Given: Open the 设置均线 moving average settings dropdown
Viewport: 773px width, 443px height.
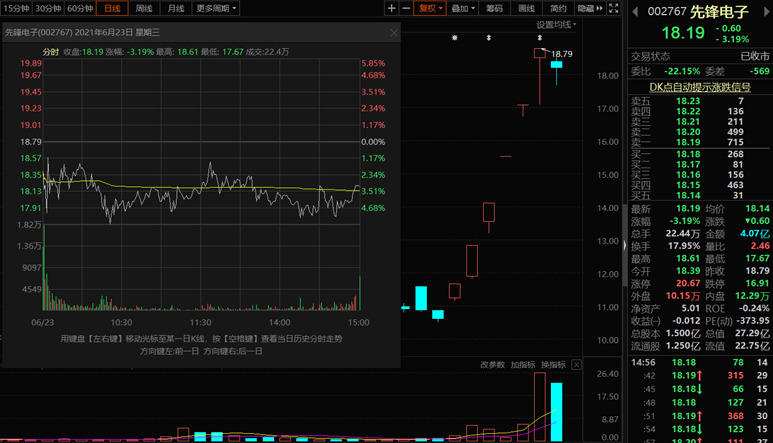Looking at the screenshot, I should [x=556, y=25].
